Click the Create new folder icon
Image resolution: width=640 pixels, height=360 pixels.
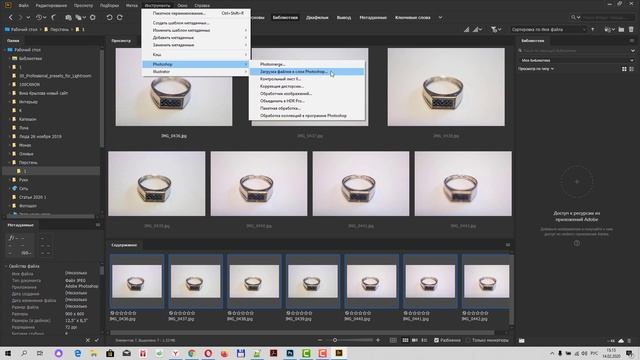tap(621, 29)
